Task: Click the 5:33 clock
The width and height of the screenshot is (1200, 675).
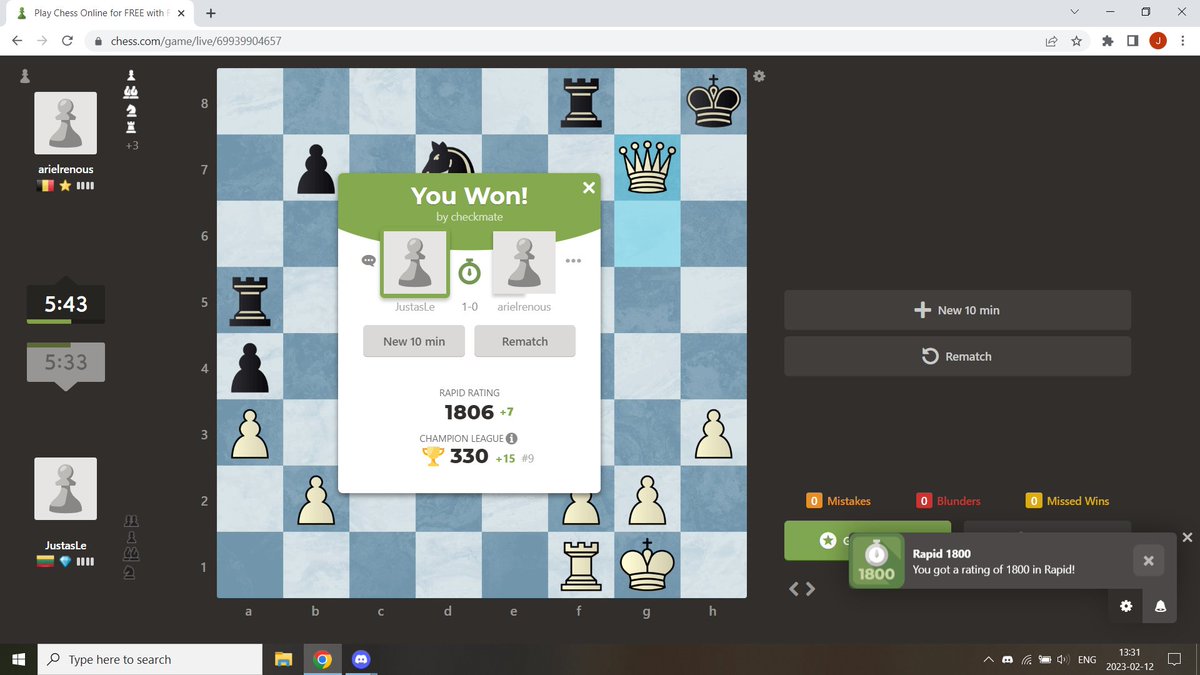Action: click(x=66, y=363)
